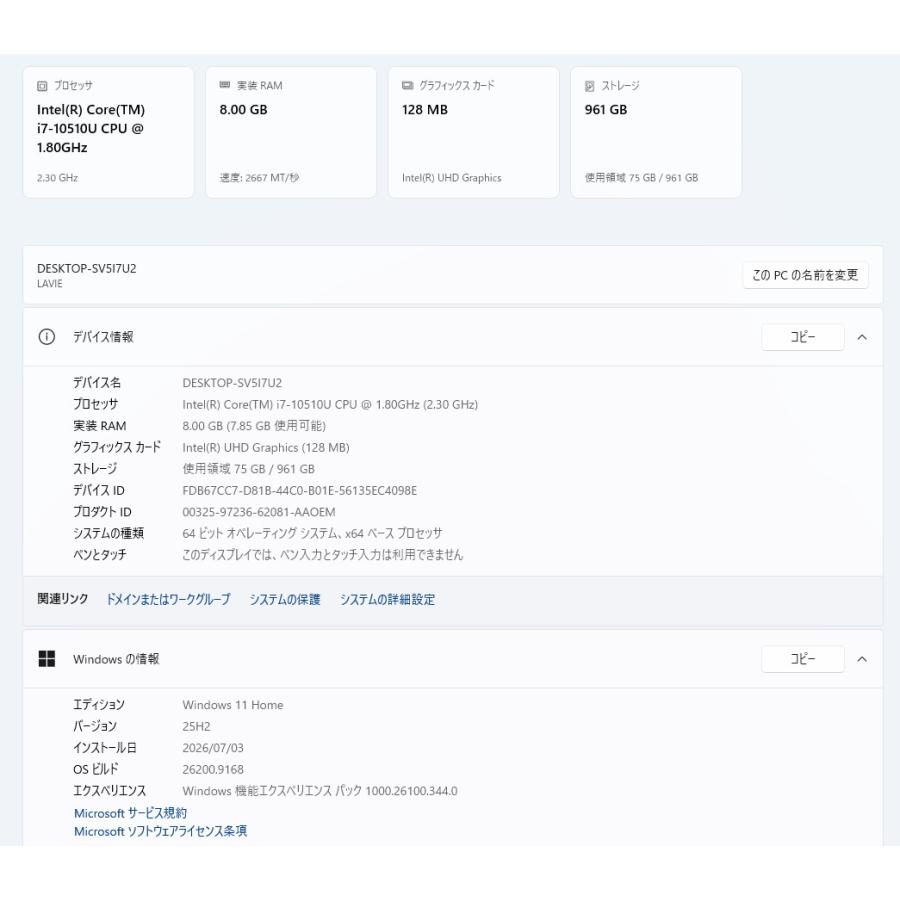Open システムの詳細設定 link
900x900 pixels.
point(387,600)
